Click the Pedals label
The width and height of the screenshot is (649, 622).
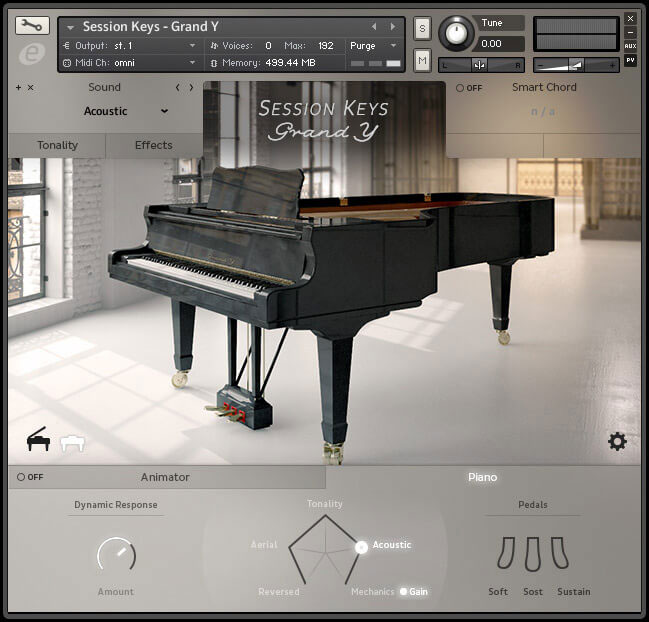[533, 504]
